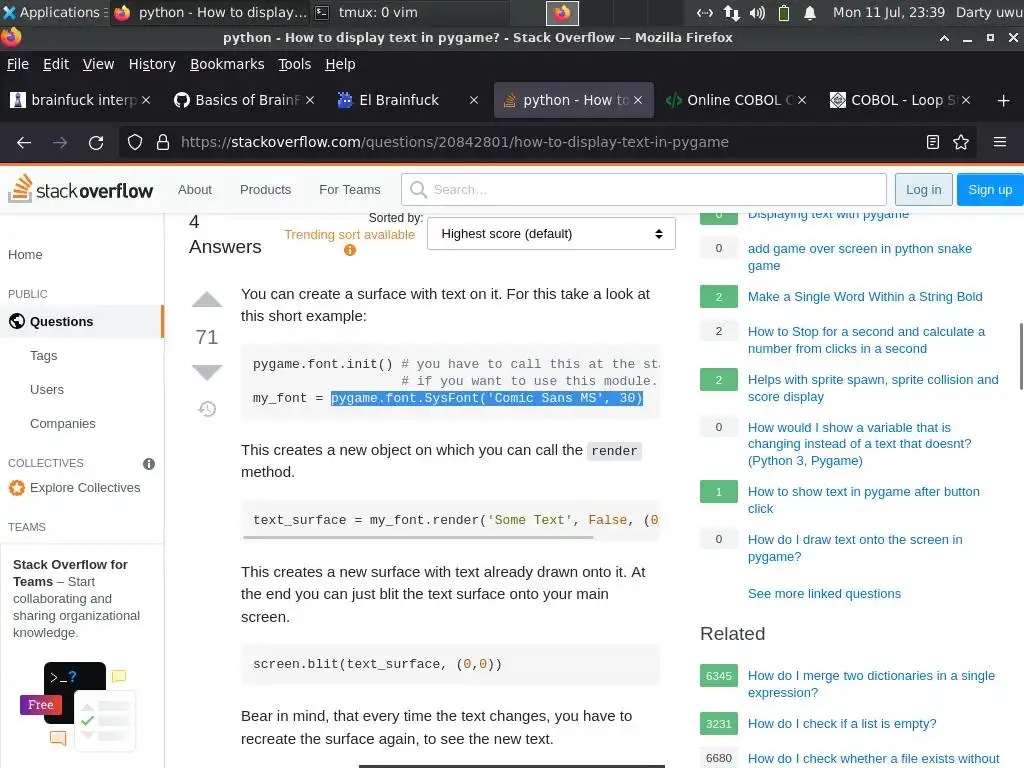The width and height of the screenshot is (1024, 768).
Task: Close the COBOL - Loop tab
Action: pos(966,100)
